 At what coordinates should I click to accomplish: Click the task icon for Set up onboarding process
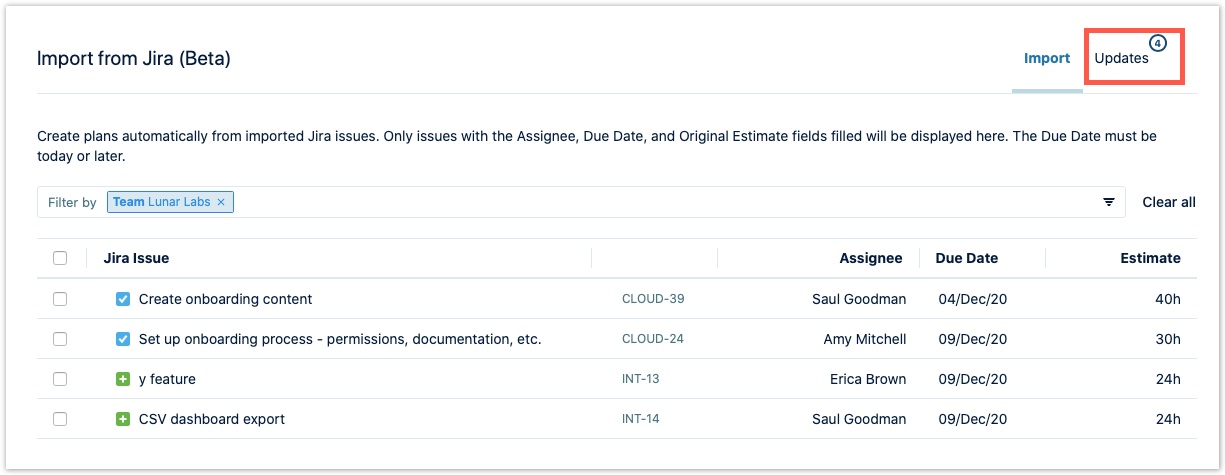tap(123, 339)
